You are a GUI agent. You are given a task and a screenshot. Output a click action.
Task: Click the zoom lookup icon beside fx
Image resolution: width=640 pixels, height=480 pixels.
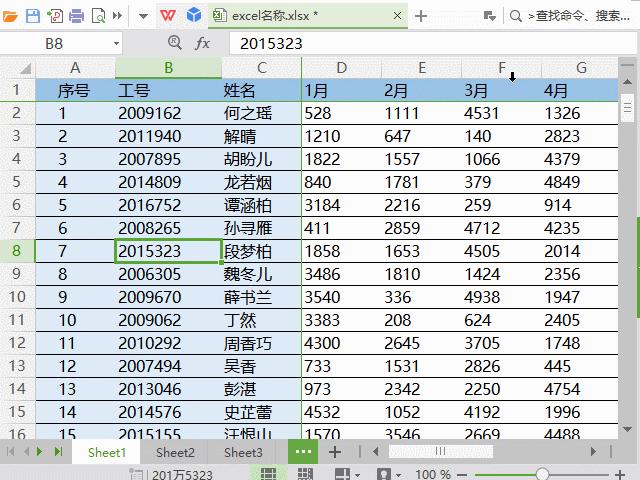click(175, 42)
